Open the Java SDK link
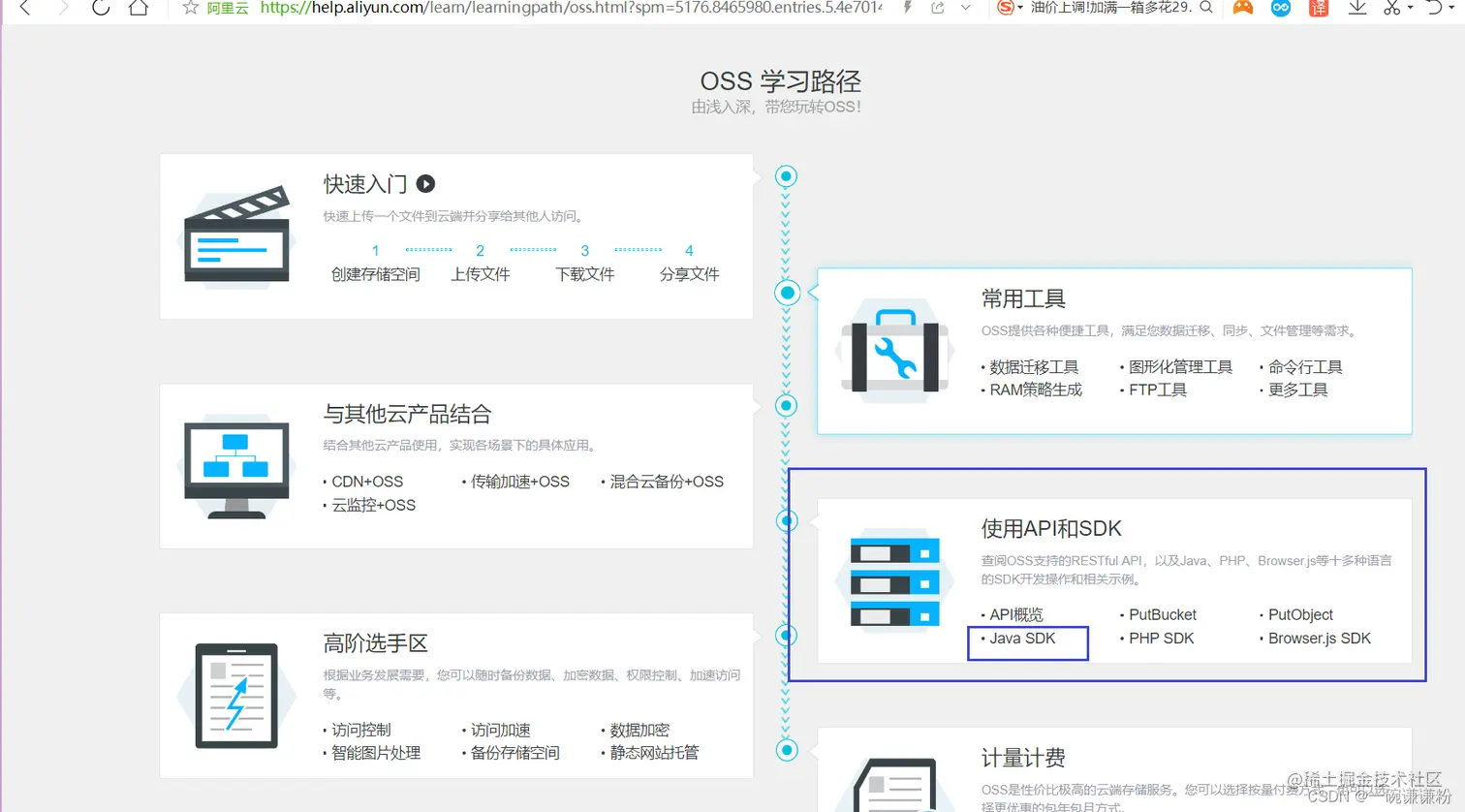Image resolution: width=1465 pixels, height=812 pixels. [x=1022, y=639]
